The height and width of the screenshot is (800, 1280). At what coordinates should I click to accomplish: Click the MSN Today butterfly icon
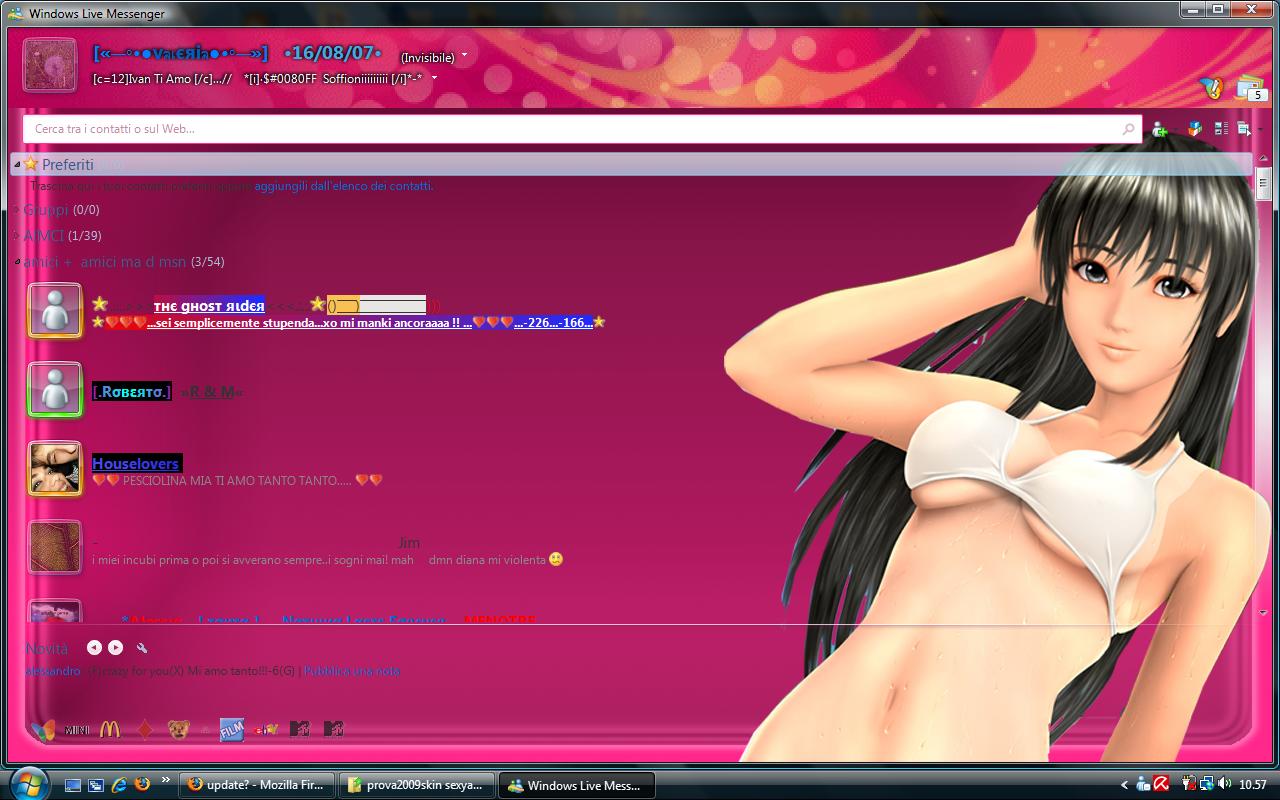pos(1212,89)
